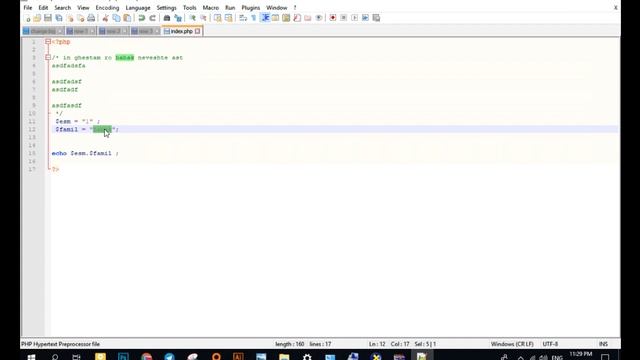The image size is (640, 360).
Task: Save the current recorded macro icon
Action: tap(376, 18)
